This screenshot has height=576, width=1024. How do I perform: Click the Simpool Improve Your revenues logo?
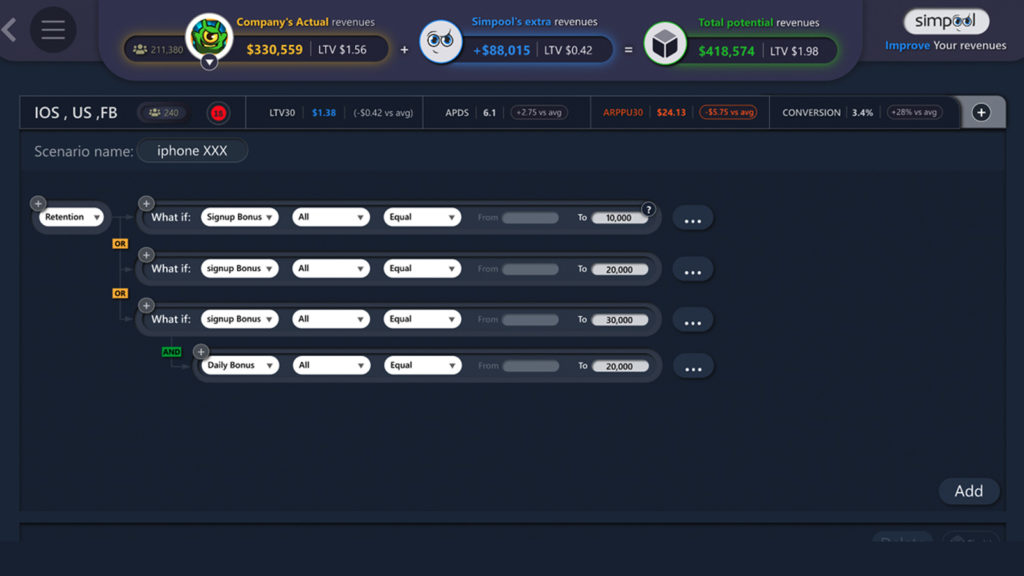[x=946, y=31]
